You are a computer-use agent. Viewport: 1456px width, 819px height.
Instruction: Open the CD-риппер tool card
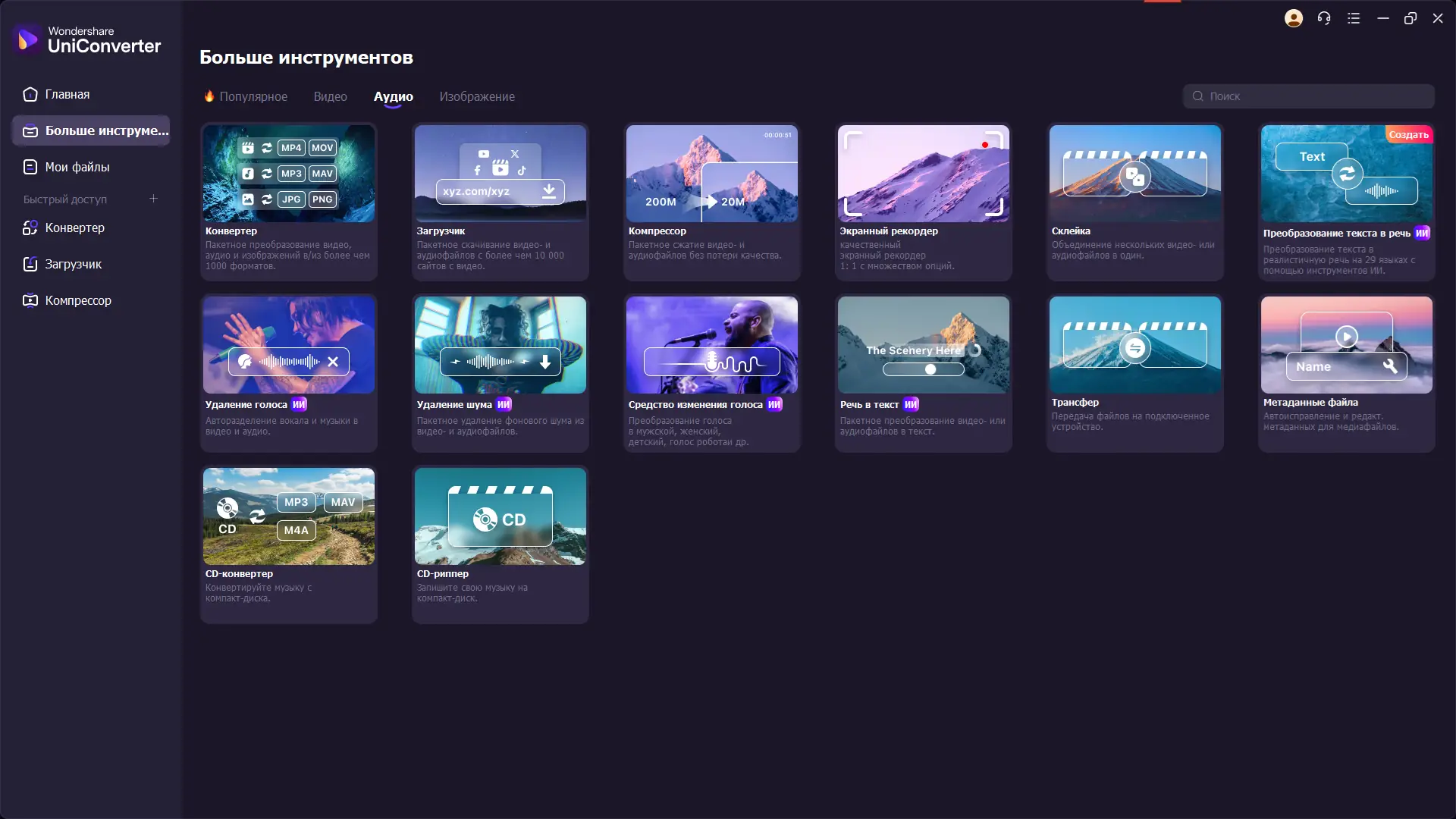pyautogui.click(x=500, y=544)
